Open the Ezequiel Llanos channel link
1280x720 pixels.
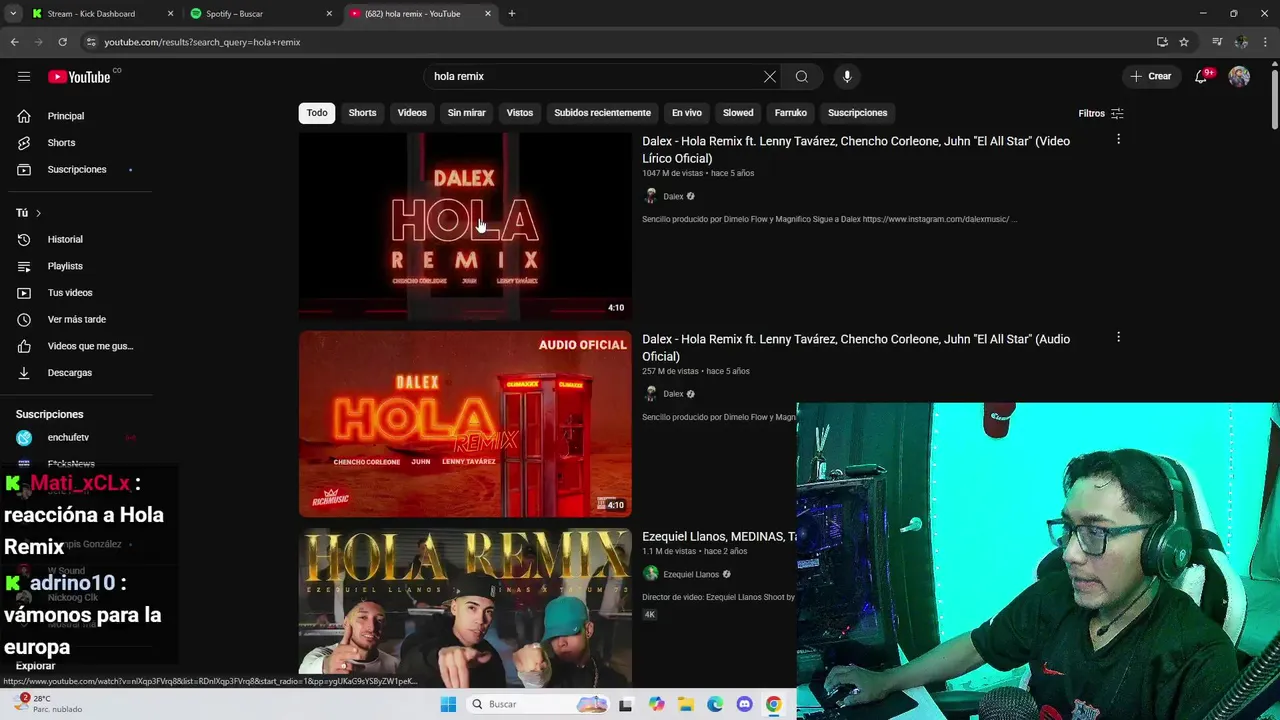691,574
